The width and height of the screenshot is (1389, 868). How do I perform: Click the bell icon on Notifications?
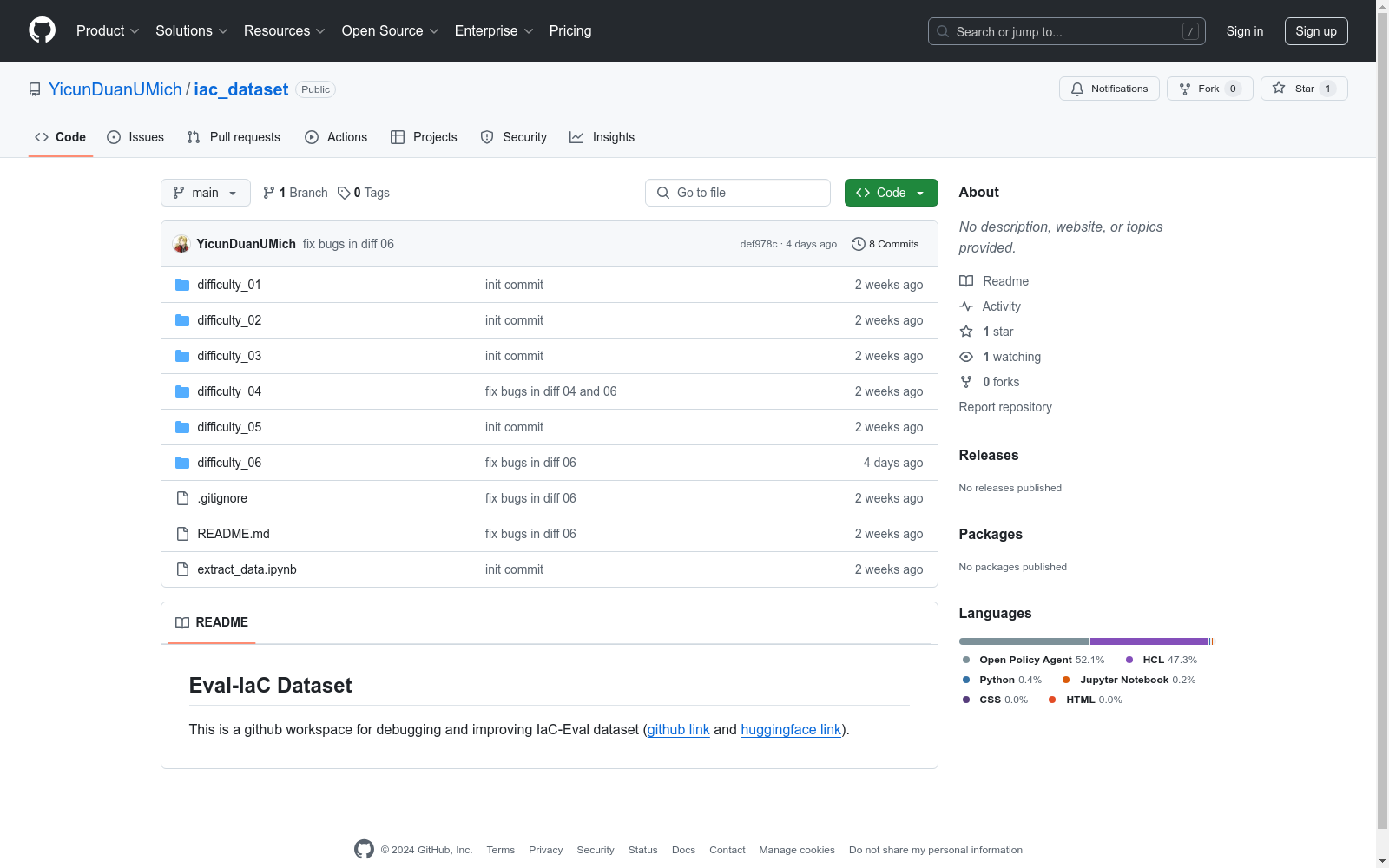point(1077,89)
